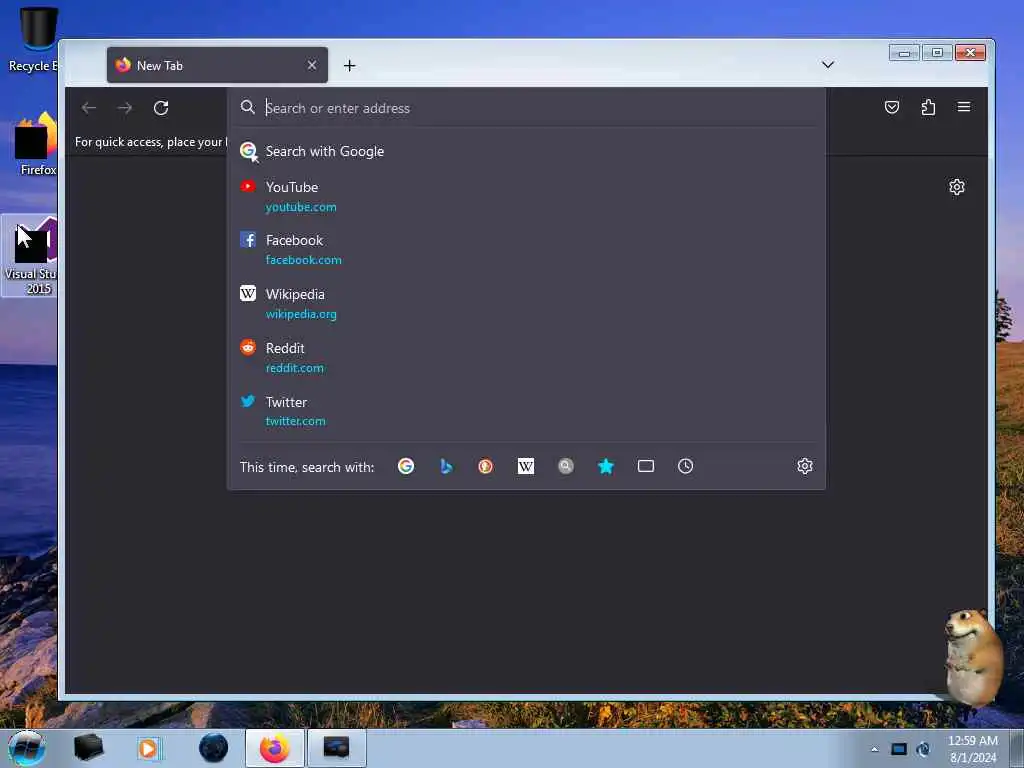Search this time with Wikipedia icon
This screenshot has height=768, width=1024.
pyautogui.click(x=526, y=466)
